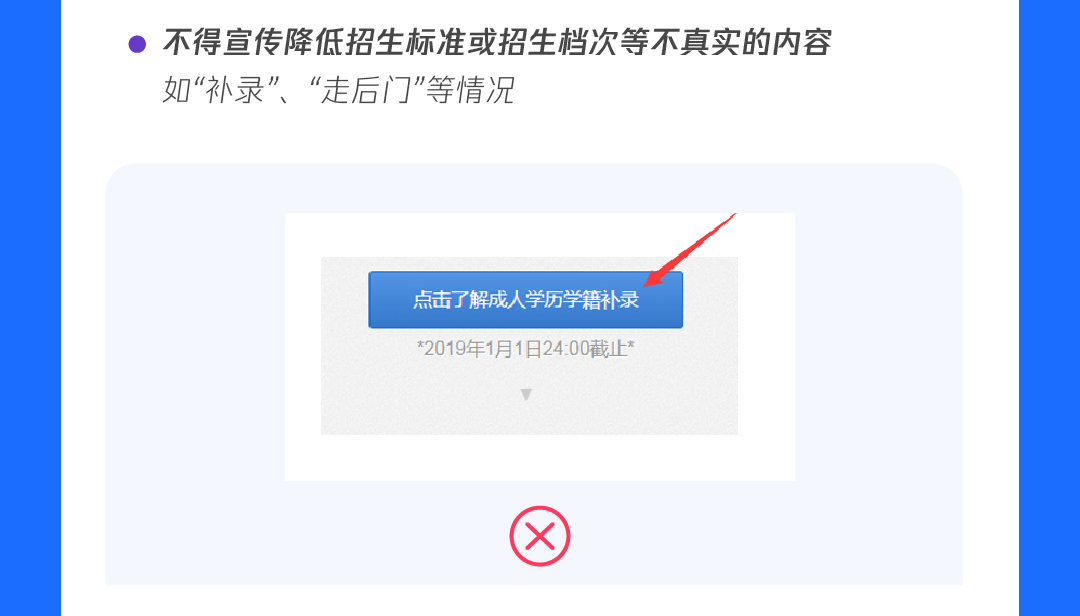Click the red circled X icon

(540, 536)
